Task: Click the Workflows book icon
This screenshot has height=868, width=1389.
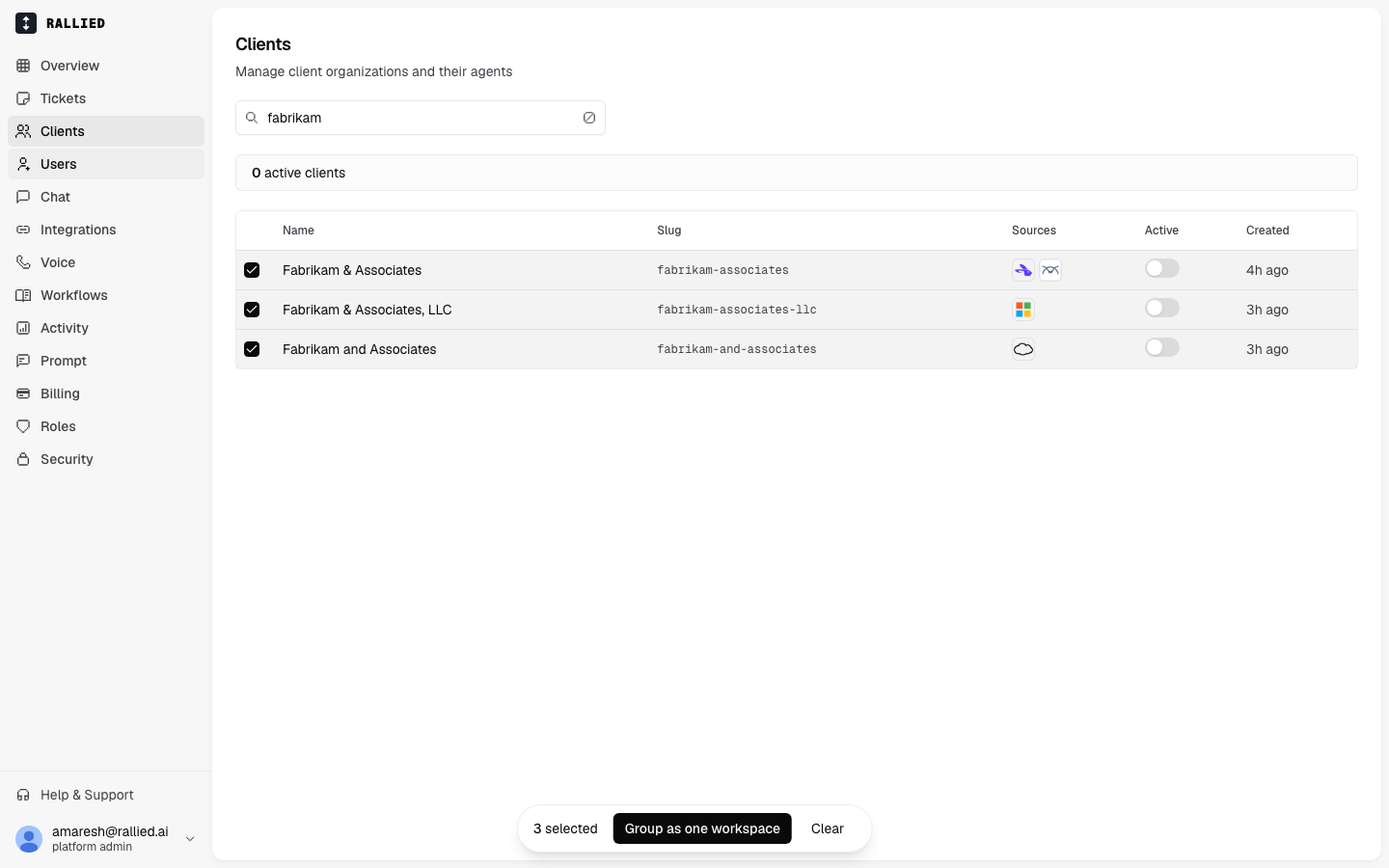Action: click(23, 295)
